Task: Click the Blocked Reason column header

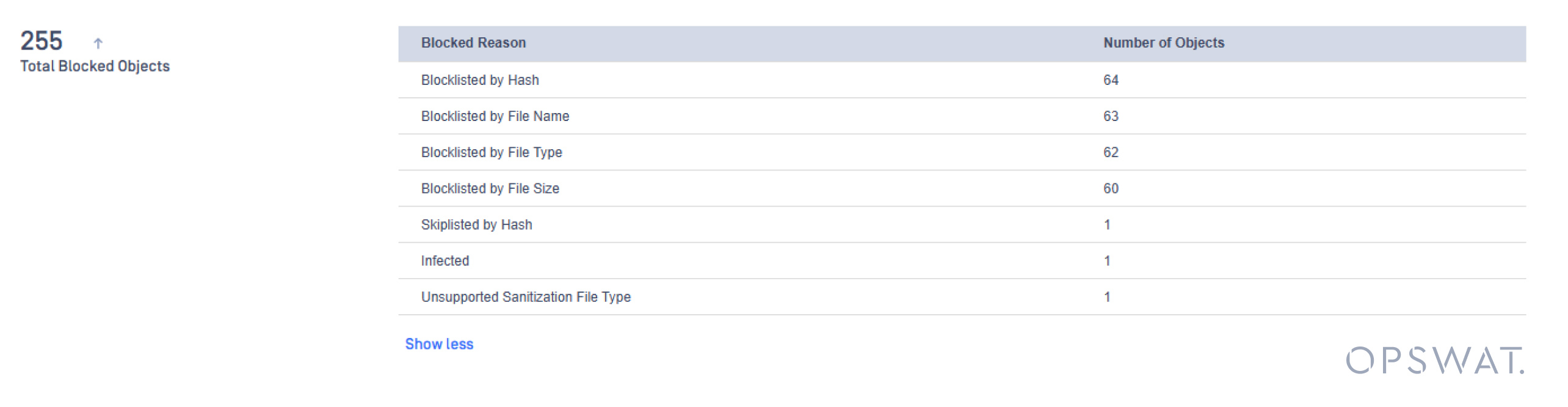Action: (473, 43)
